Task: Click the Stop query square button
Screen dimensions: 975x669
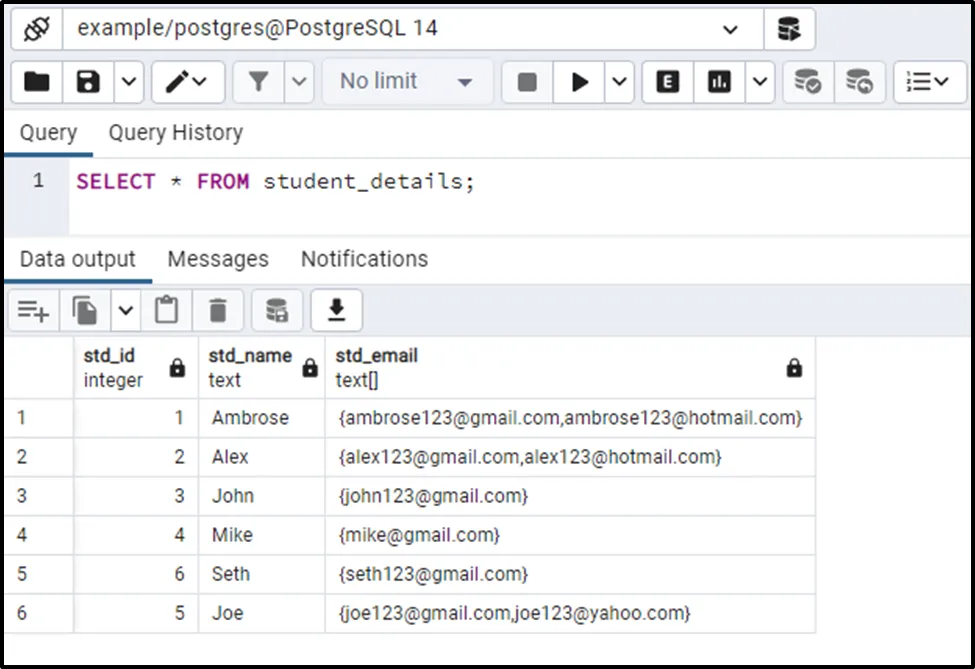Action: 527,82
